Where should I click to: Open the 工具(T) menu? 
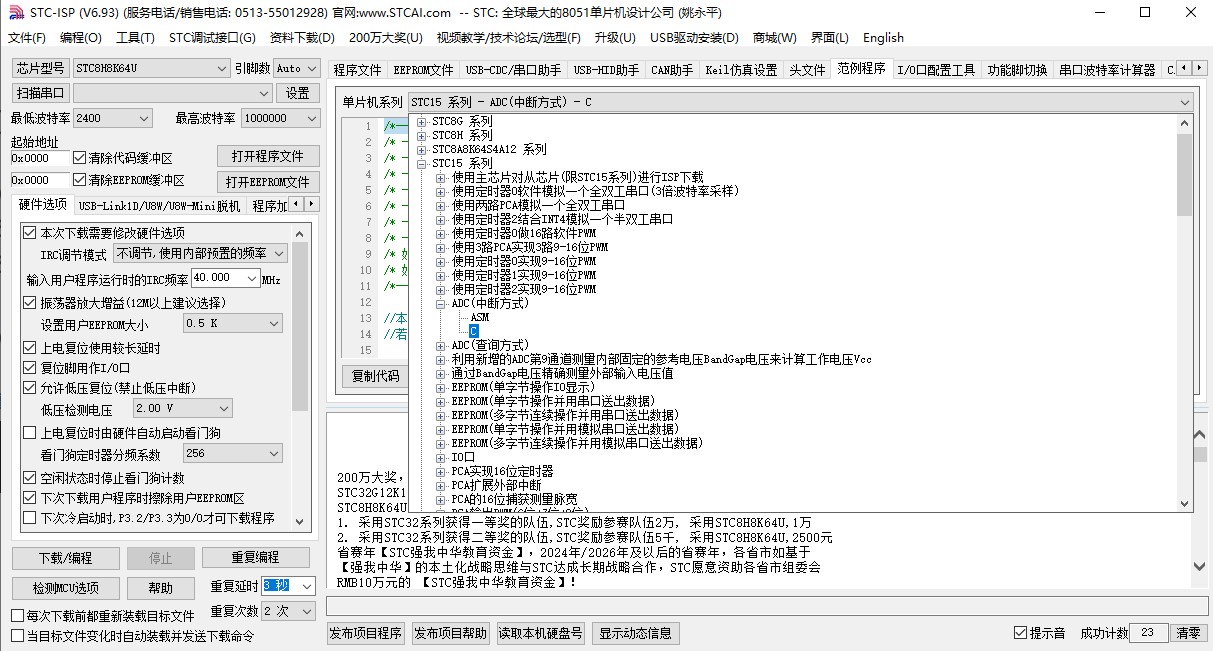tap(135, 38)
